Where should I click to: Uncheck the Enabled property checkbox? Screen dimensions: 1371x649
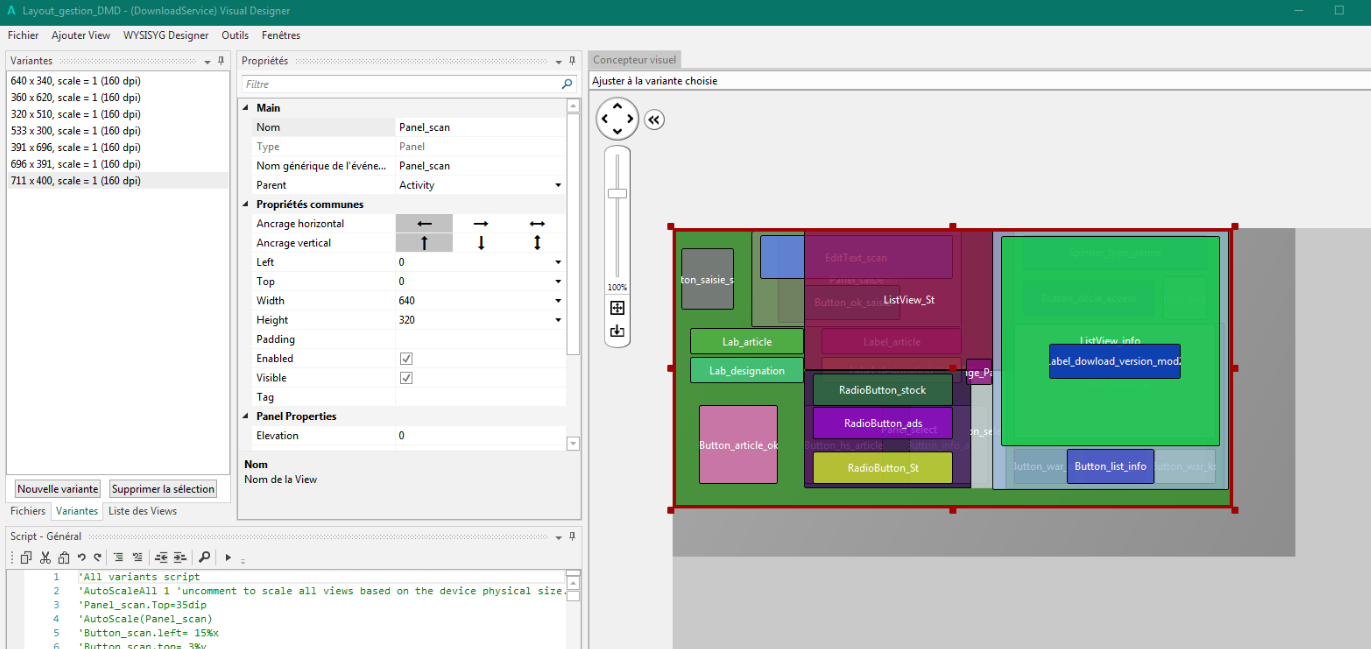tap(406, 358)
